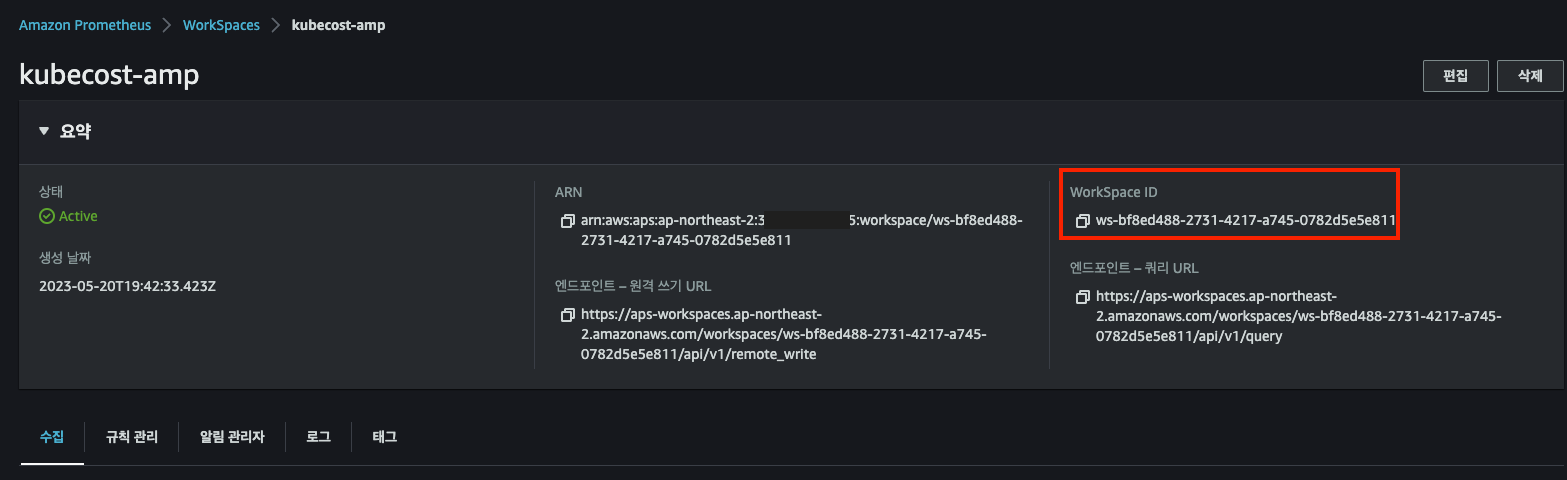This screenshot has width=1567, height=480.
Task: Click the 엔드포인트 – 쿼리 URL label
Action: (1134, 268)
